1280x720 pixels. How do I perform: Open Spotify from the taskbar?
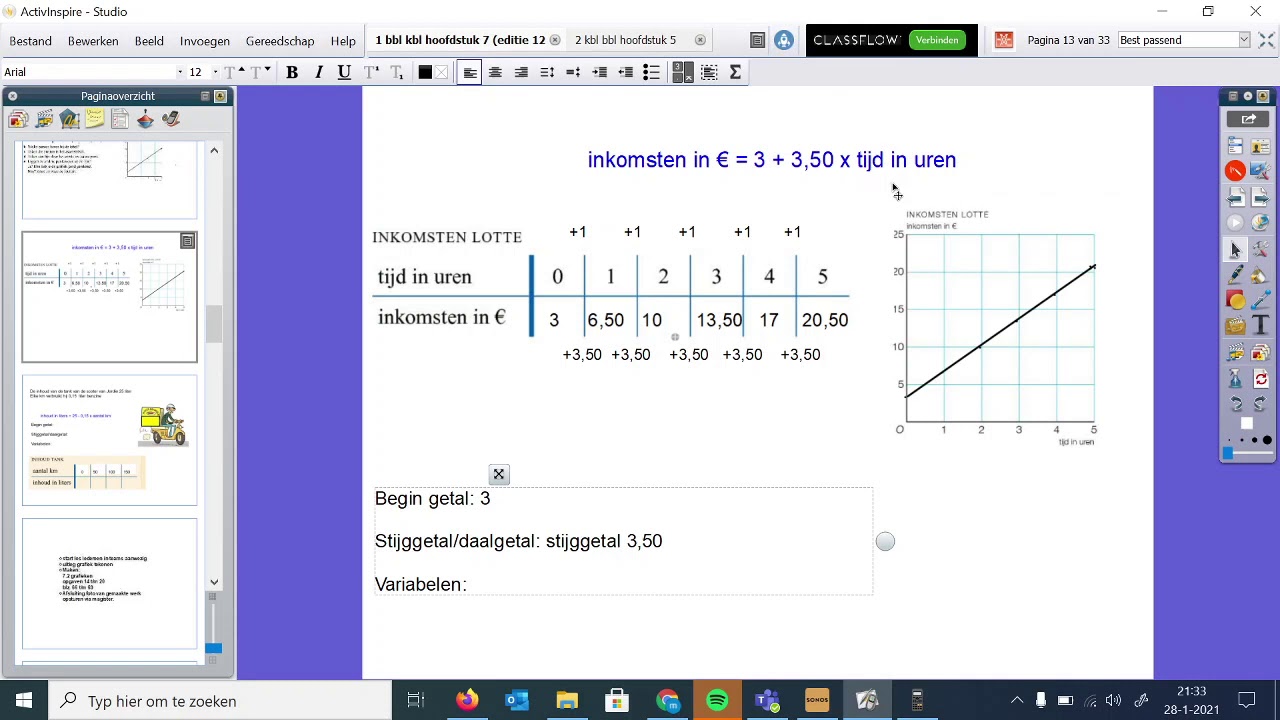point(717,701)
